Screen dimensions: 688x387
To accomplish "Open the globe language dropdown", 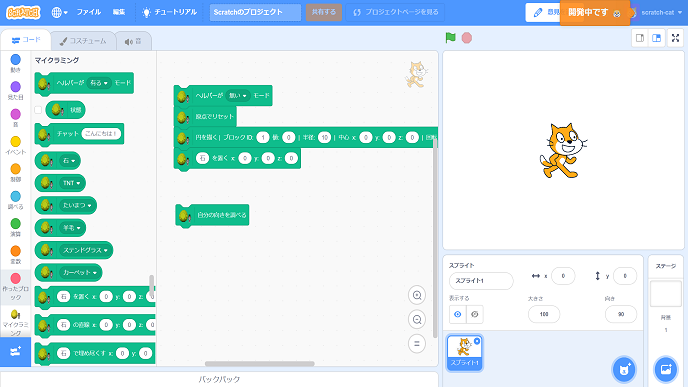I will point(59,12).
